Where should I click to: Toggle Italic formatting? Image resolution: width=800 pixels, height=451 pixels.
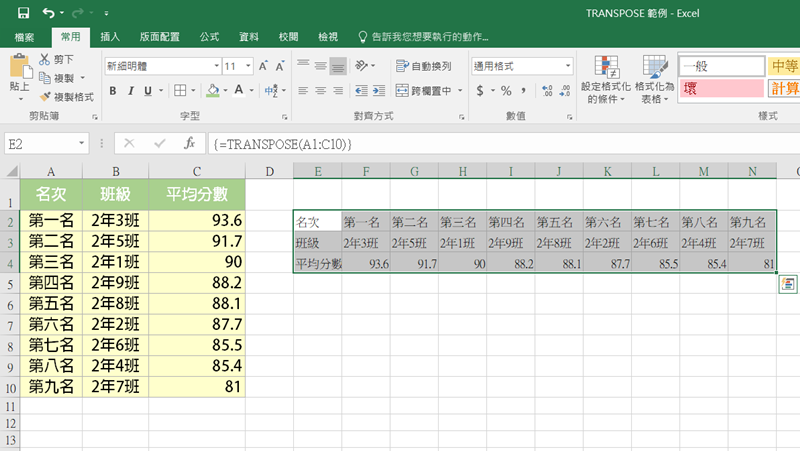(x=131, y=91)
